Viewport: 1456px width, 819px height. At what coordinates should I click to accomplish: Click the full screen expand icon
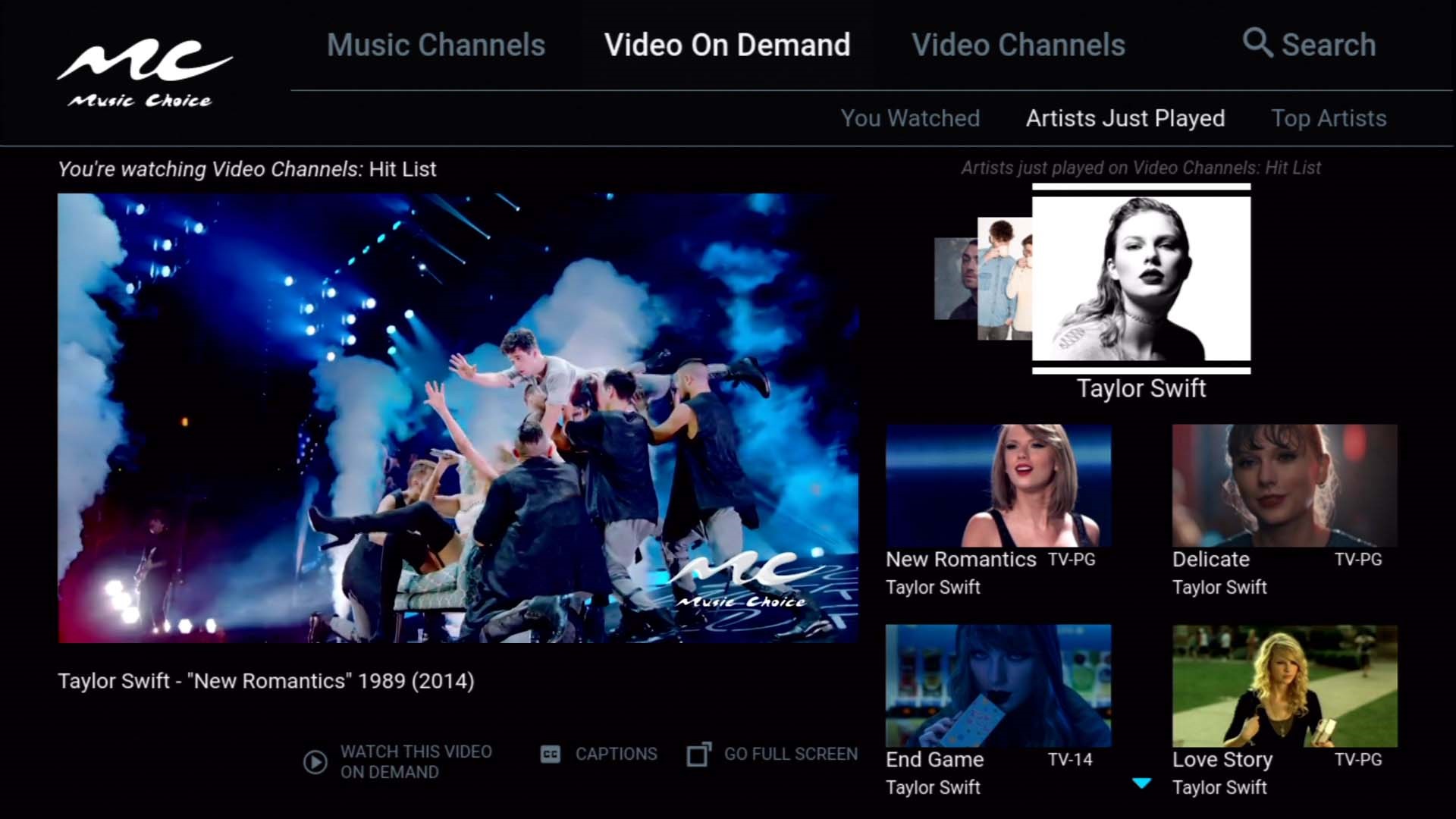click(x=698, y=754)
